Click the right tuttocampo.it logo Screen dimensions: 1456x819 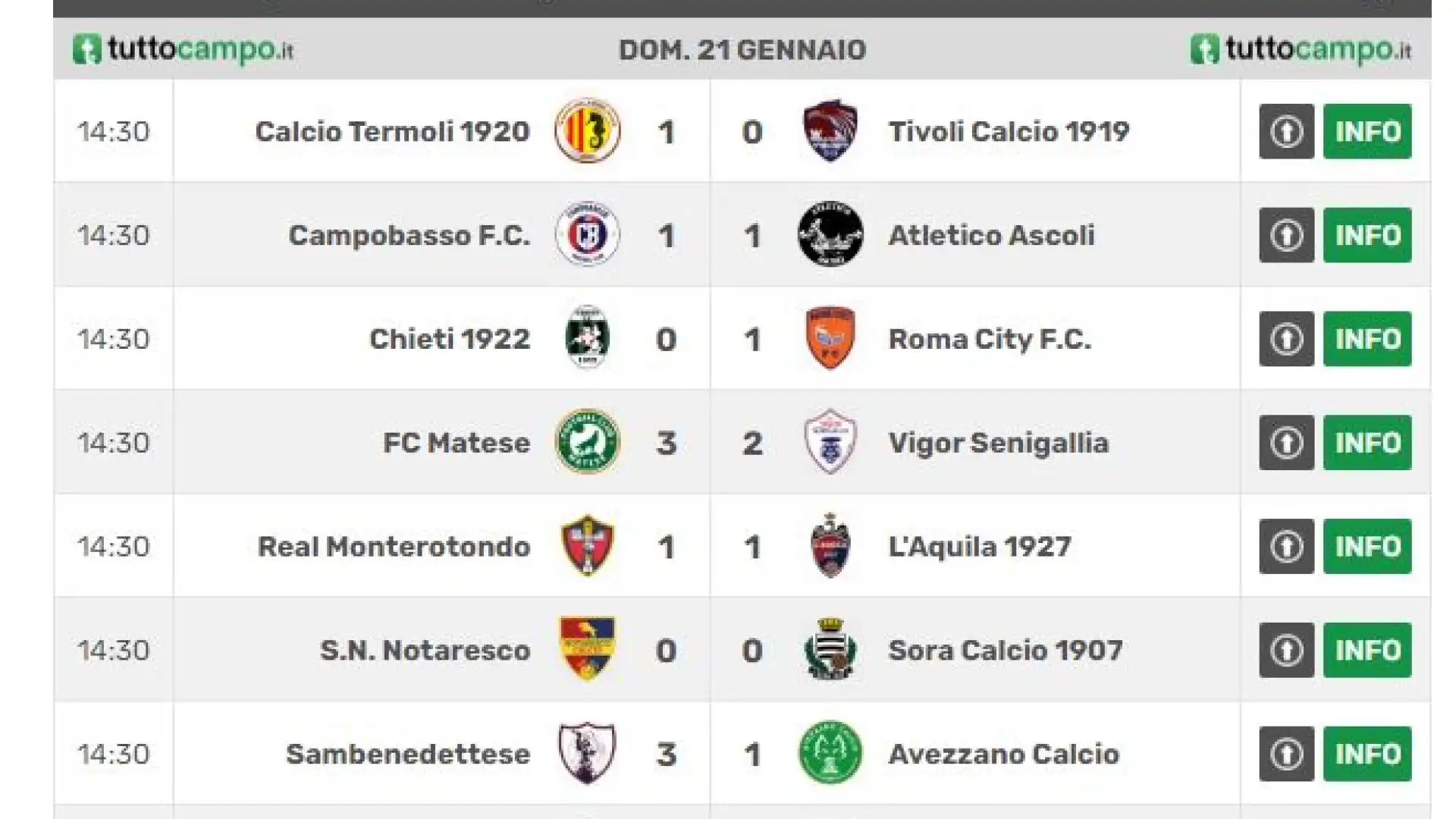(x=1301, y=49)
